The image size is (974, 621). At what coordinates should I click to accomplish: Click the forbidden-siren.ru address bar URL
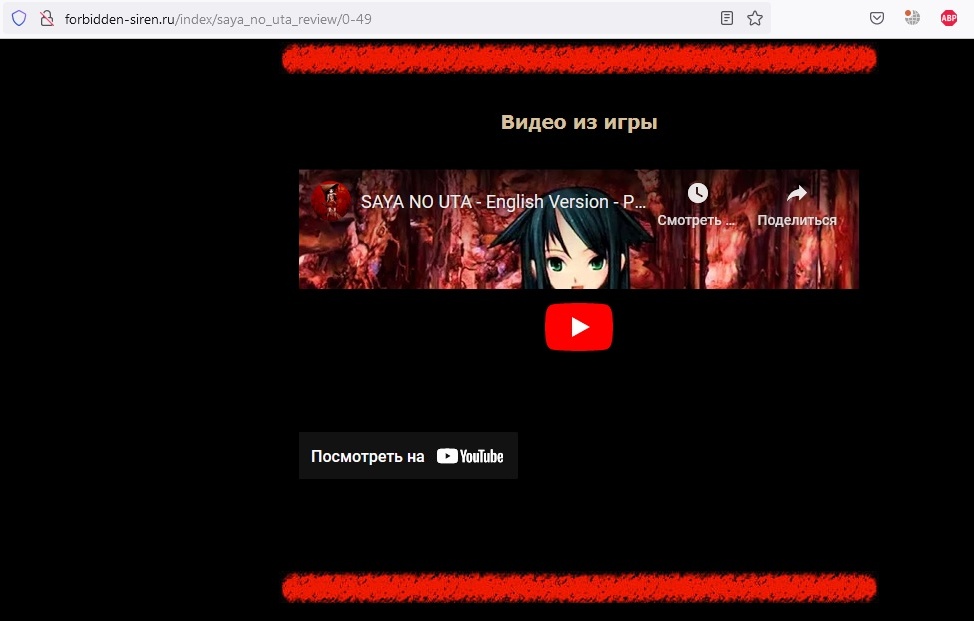(218, 19)
